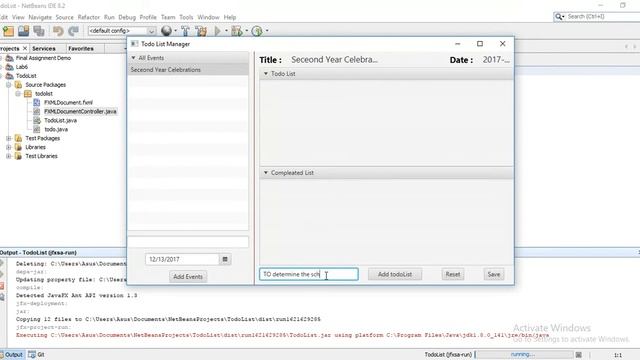The image size is (640, 360).
Task: Switch to the Git tab at bottom
Action: coord(36,355)
